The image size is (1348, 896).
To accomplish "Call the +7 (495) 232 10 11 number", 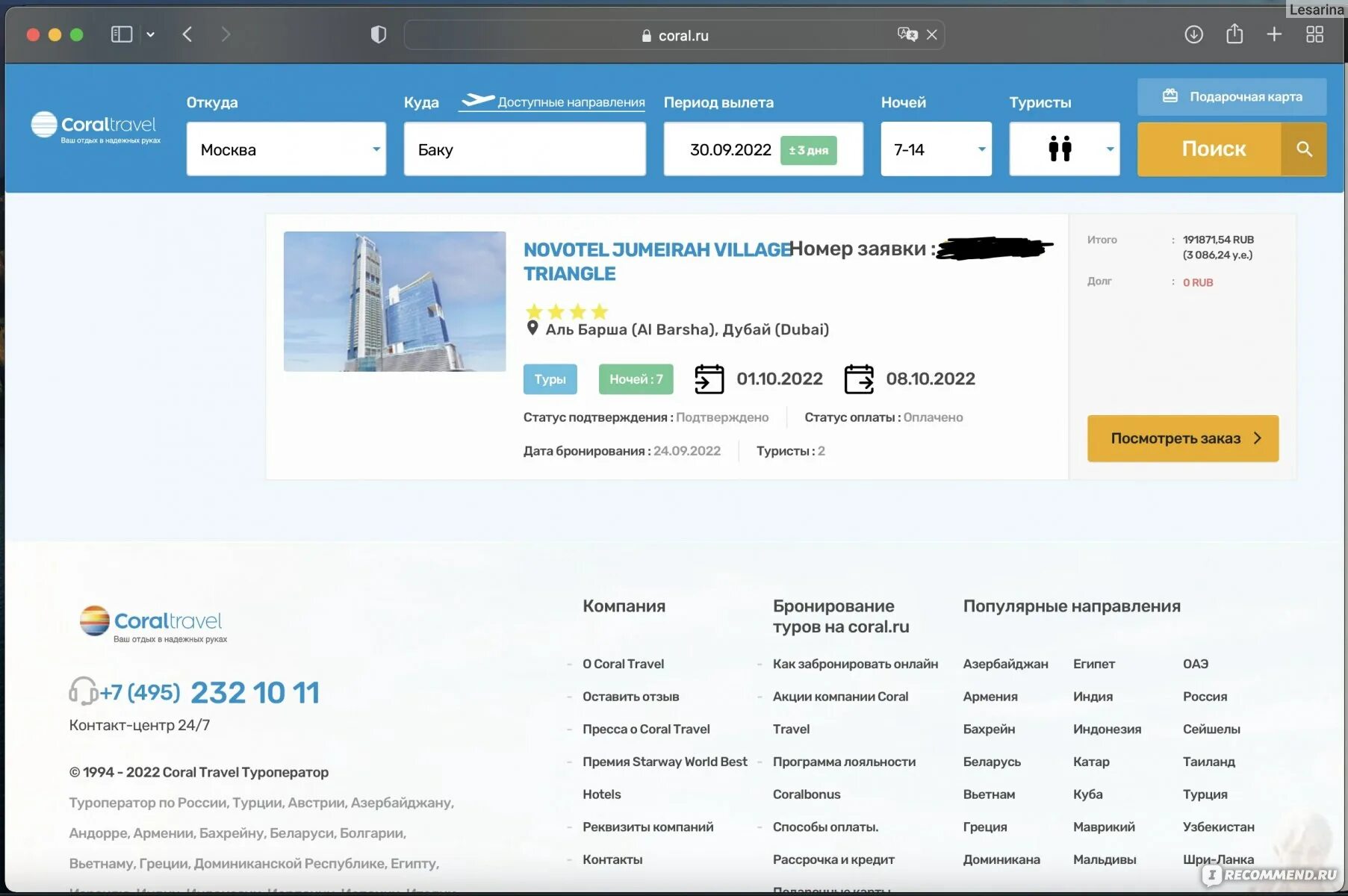I will click(x=210, y=692).
